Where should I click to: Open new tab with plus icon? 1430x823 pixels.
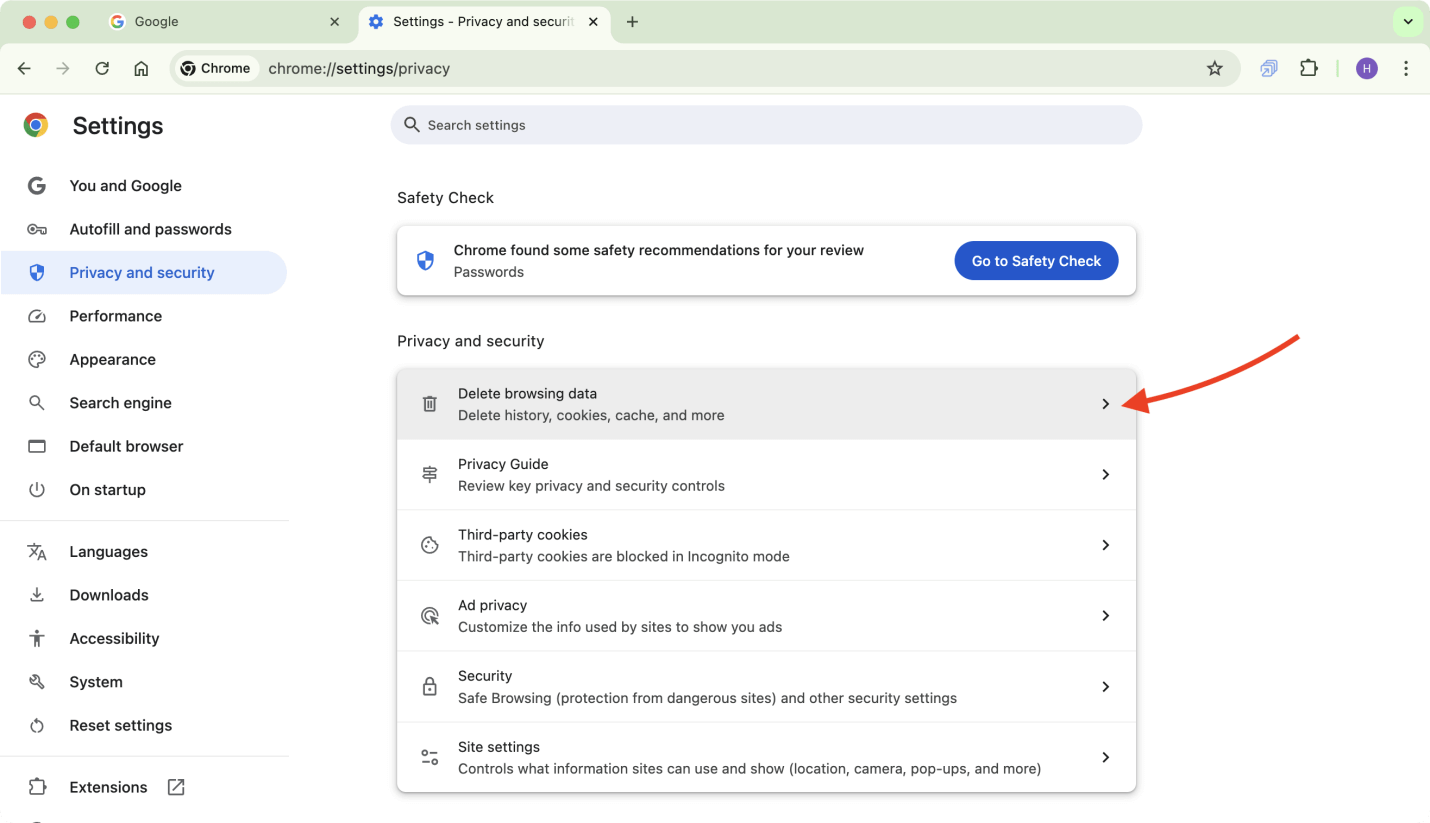[632, 22]
